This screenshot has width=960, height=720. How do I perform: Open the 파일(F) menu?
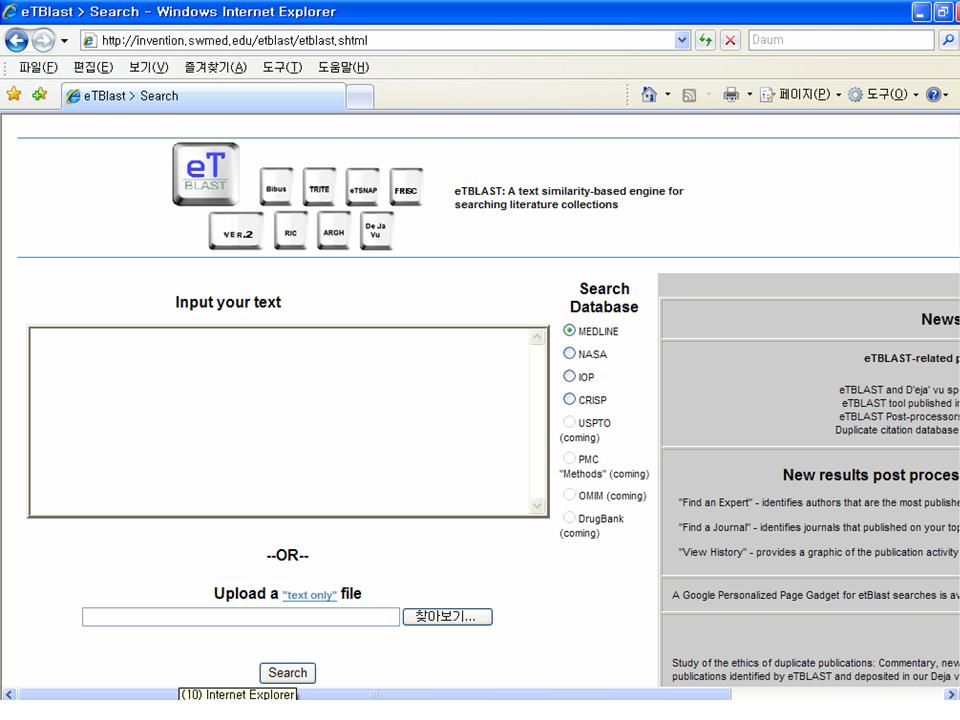[x=38, y=67]
